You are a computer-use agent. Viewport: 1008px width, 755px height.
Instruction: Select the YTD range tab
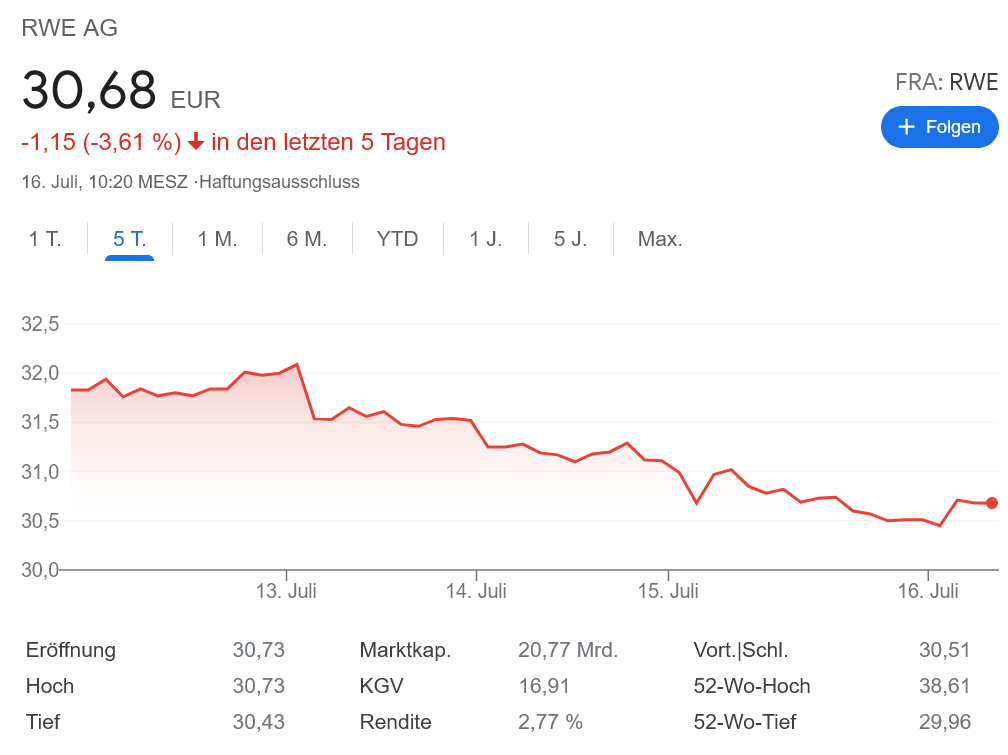pos(397,239)
